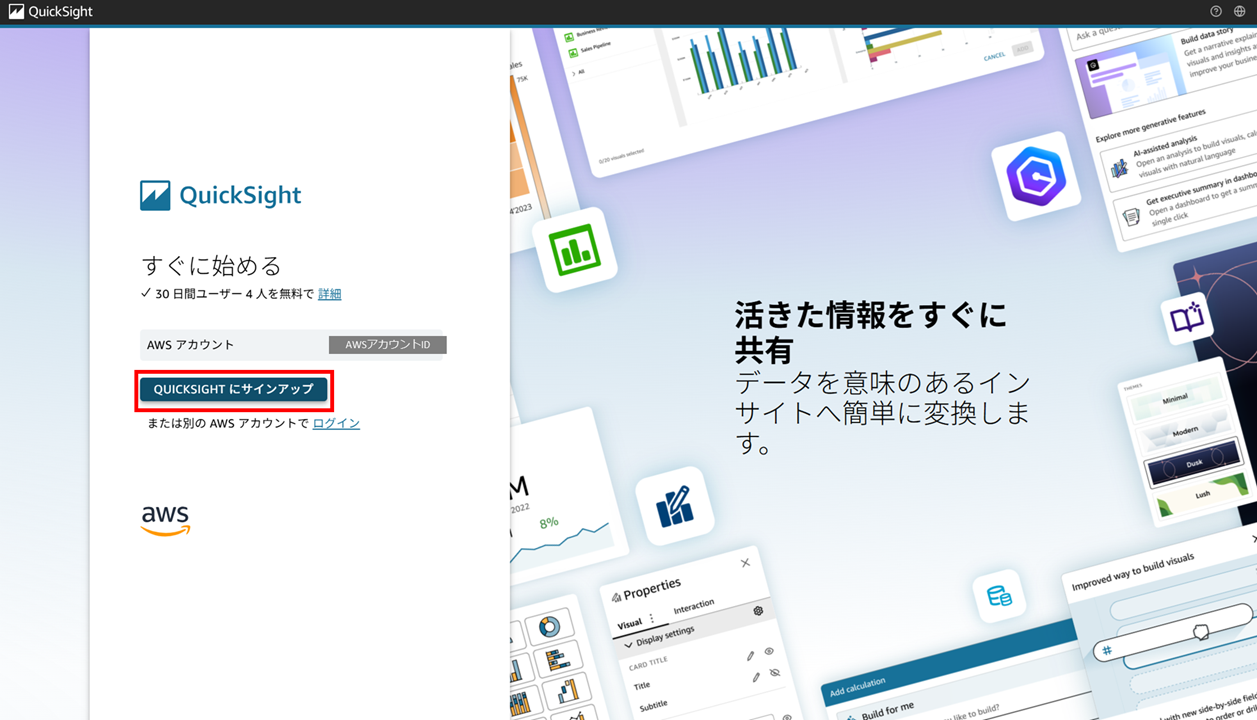
Task: Click the または別の AWS アカウントで text
Action: (228, 423)
